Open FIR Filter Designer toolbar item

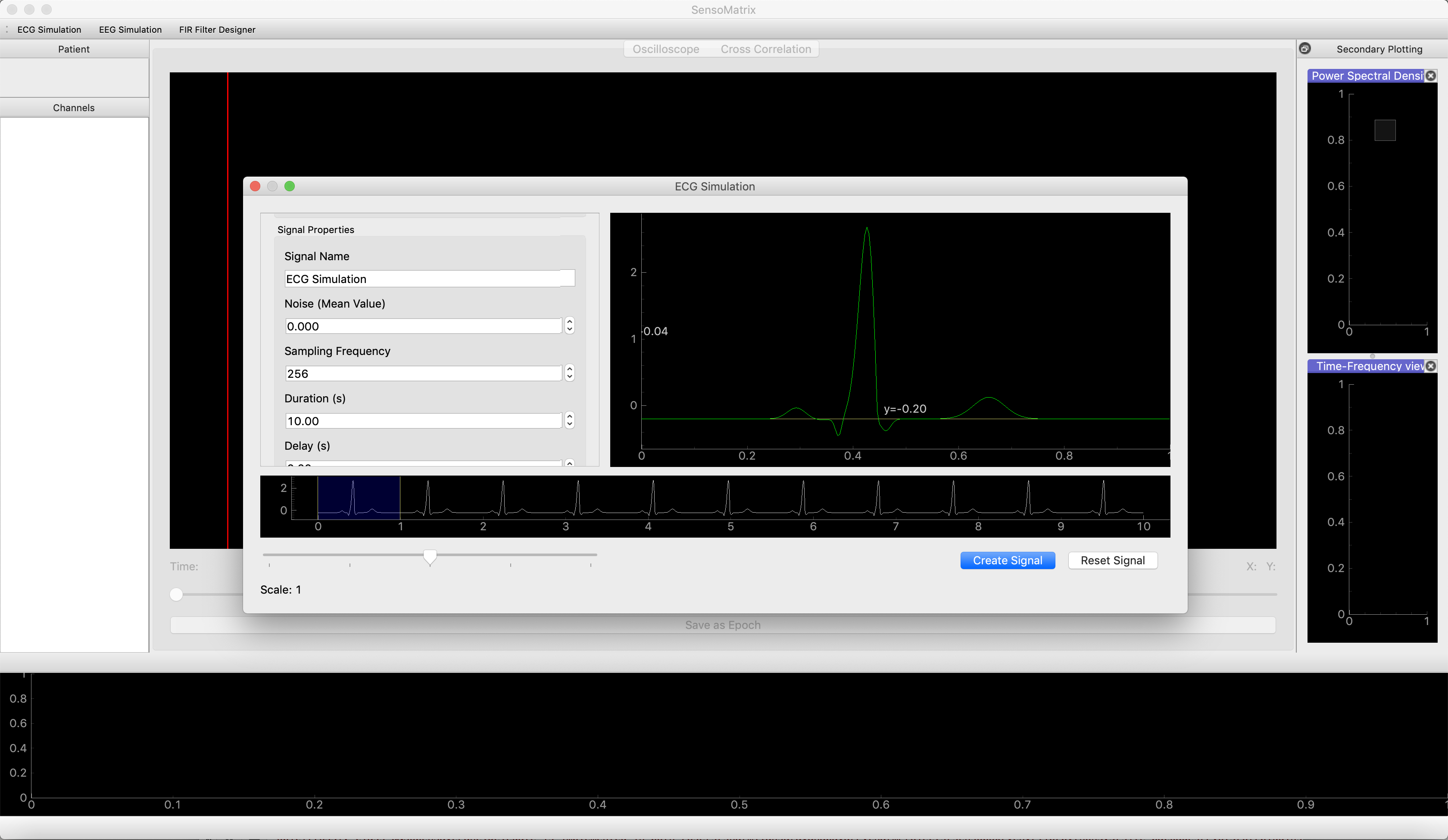click(217, 30)
